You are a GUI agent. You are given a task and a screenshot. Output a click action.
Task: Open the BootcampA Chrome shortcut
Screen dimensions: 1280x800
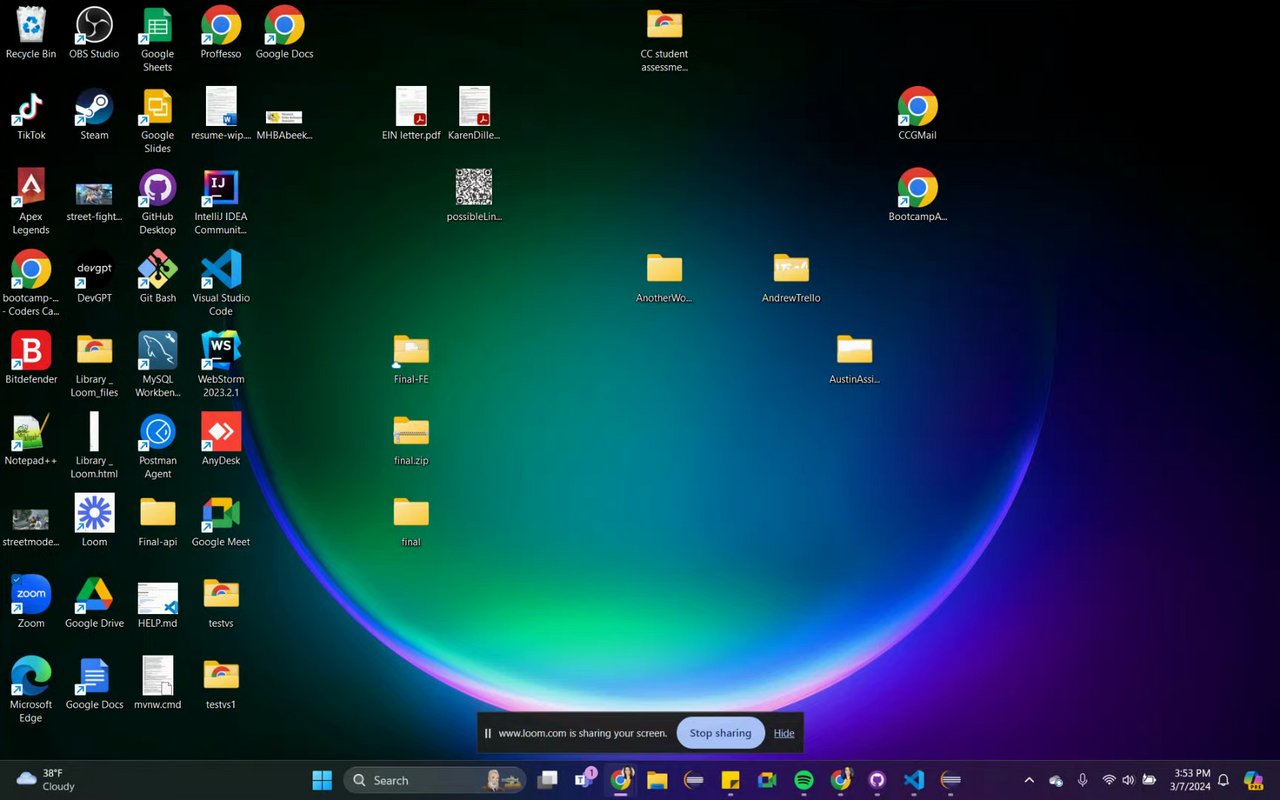click(917, 195)
